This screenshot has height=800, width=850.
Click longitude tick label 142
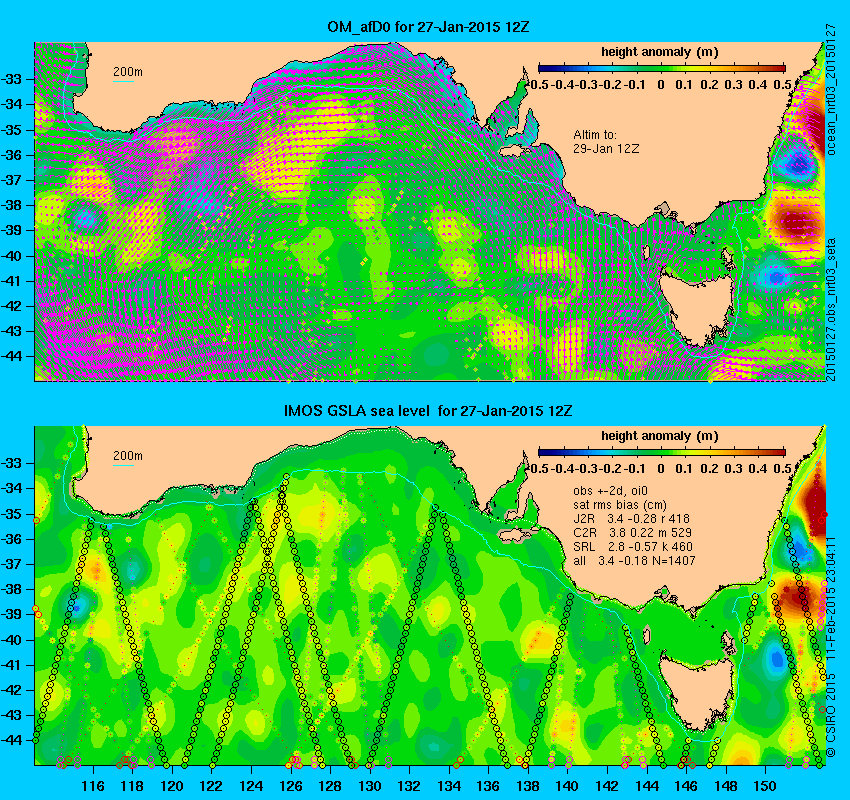607,786
